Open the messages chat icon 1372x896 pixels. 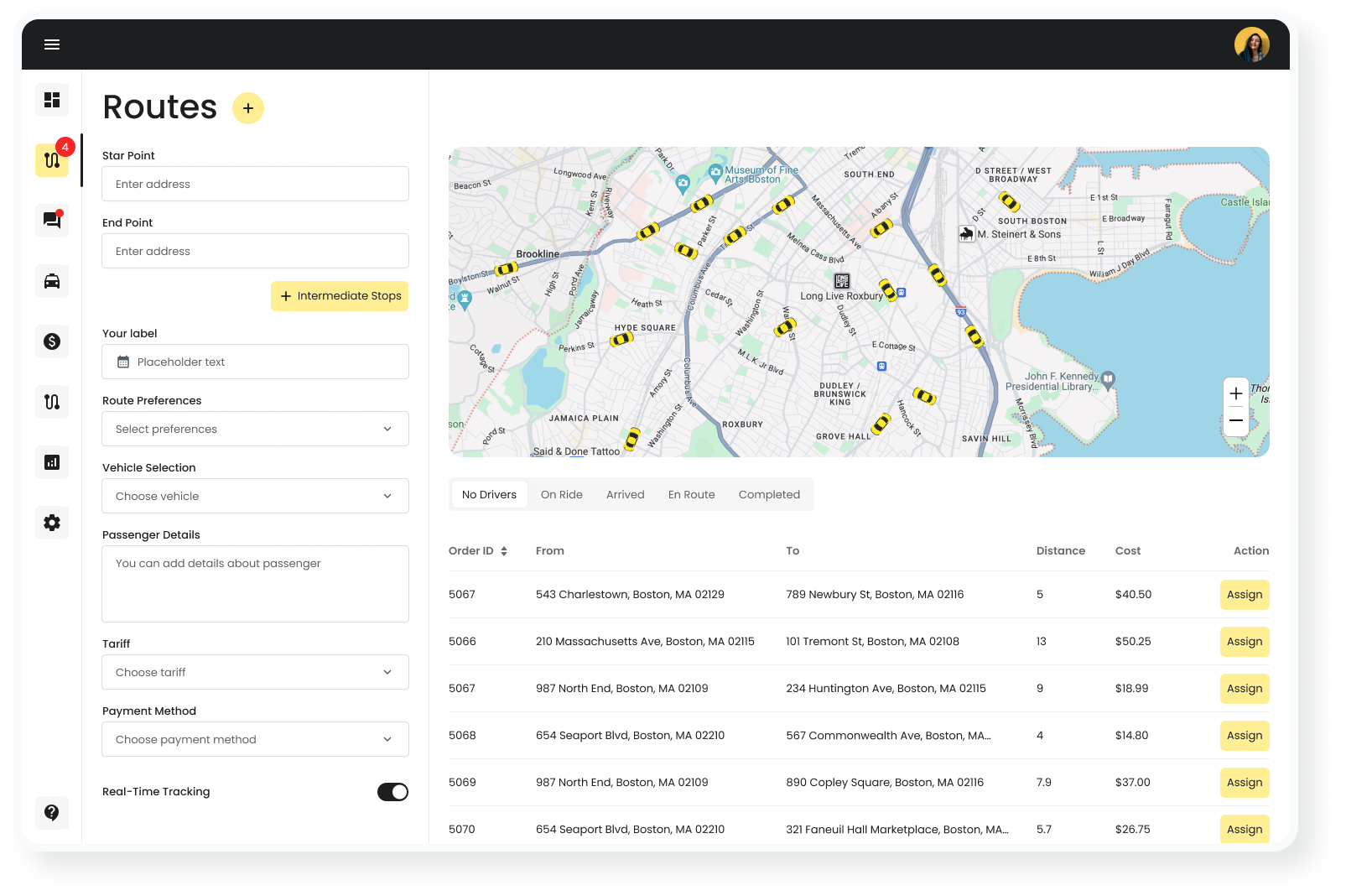[x=52, y=220]
